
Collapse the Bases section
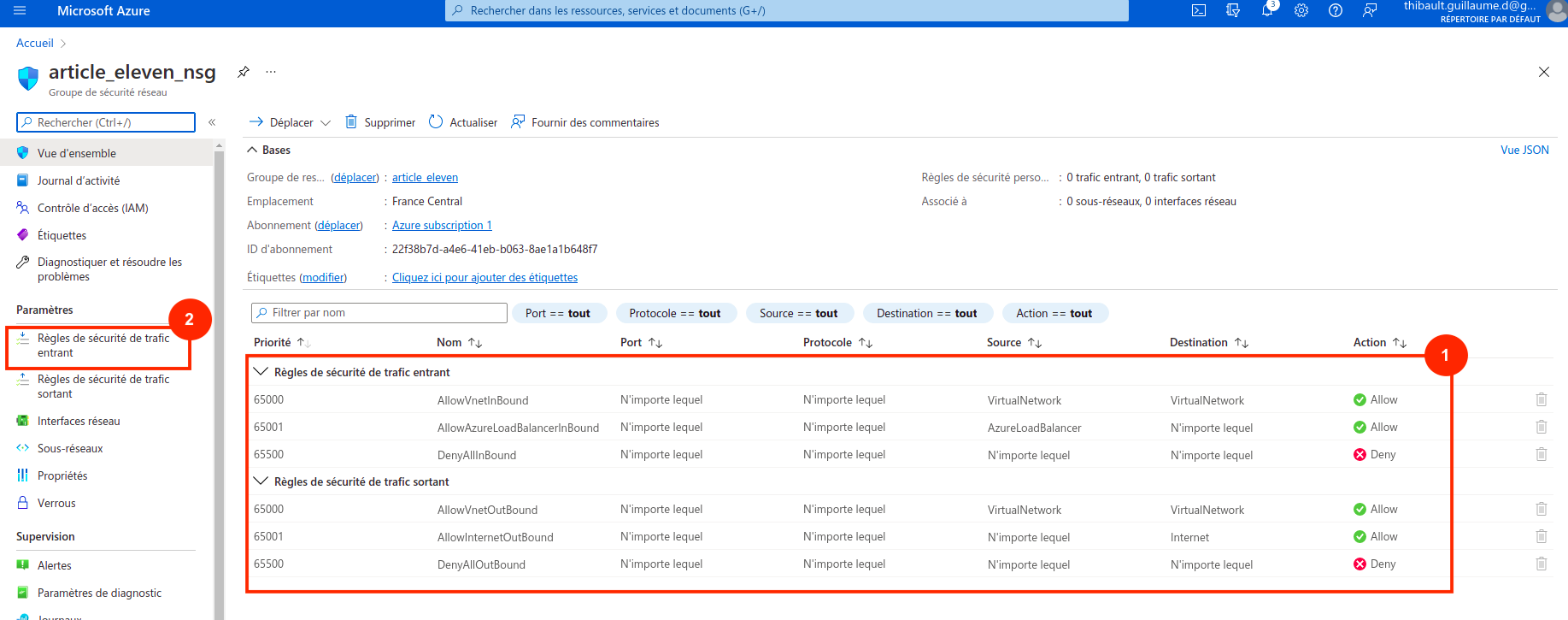[x=252, y=150]
